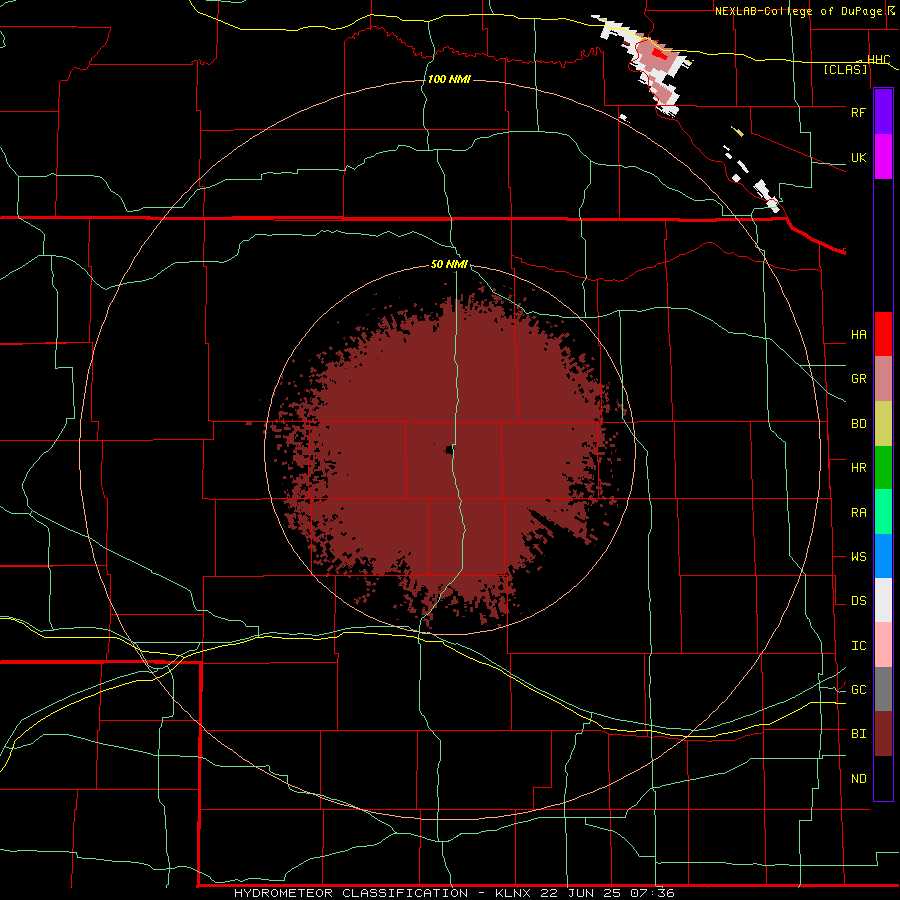Click the black radar site spot at echo center
This screenshot has width=900, height=900.
click(449, 451)
